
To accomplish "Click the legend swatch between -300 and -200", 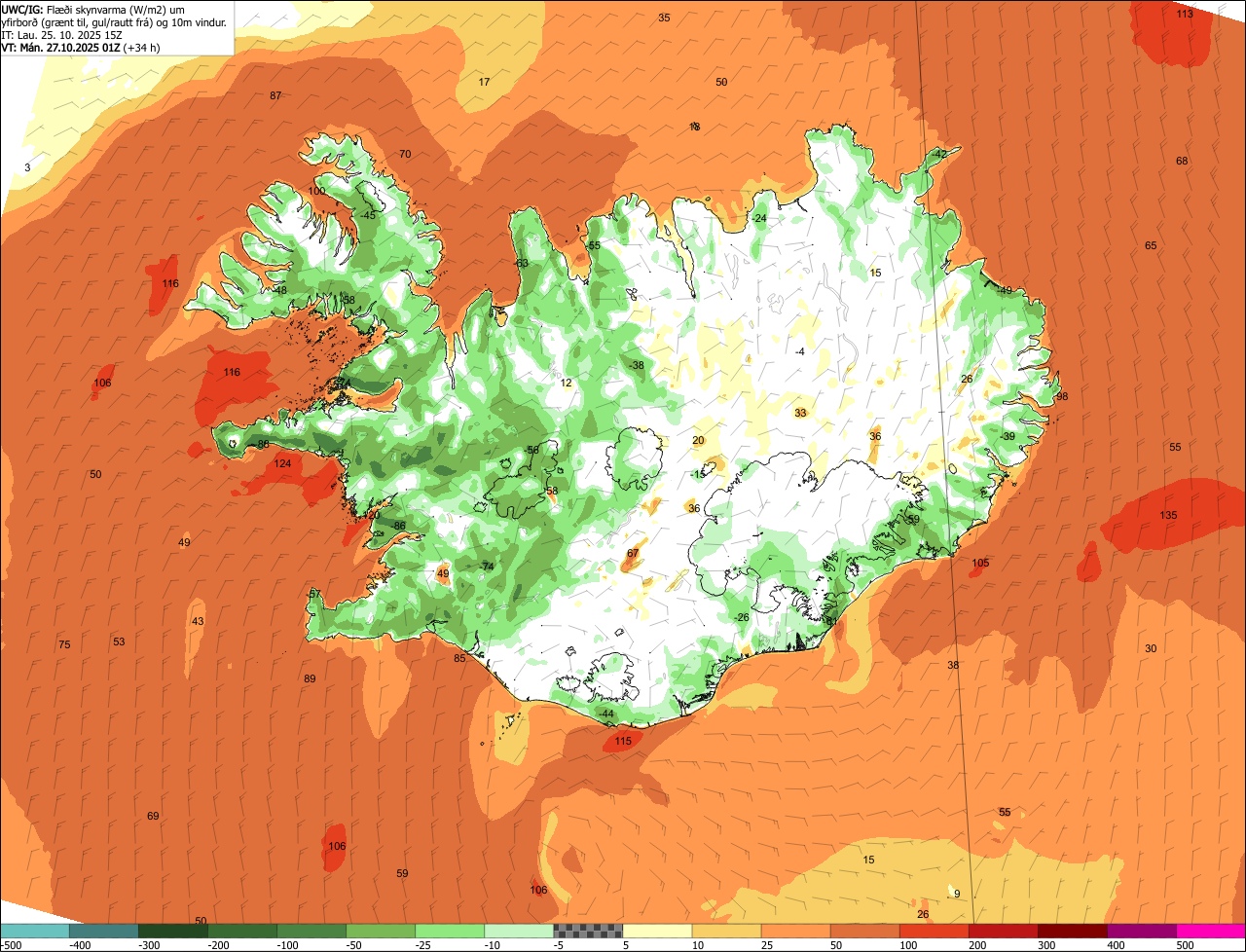I will coord(173,931).
